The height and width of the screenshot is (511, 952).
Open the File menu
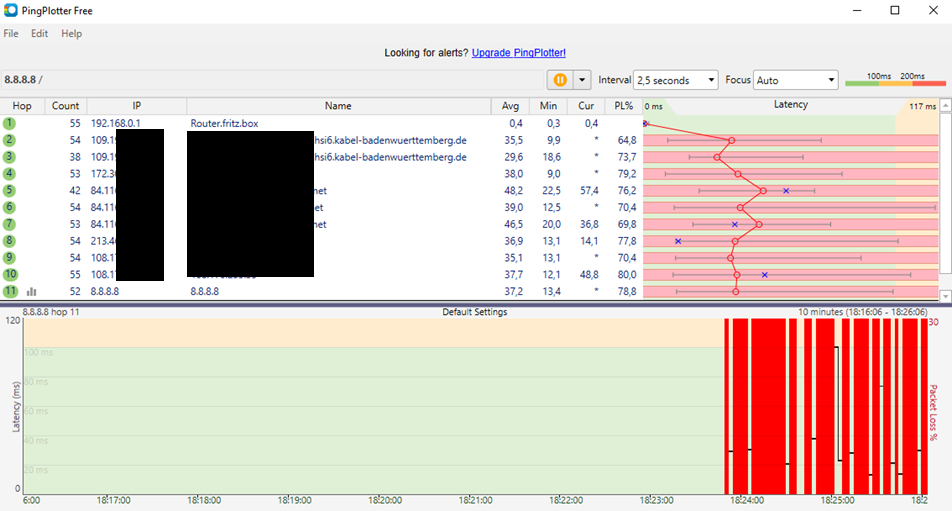(x=11, y=33)
